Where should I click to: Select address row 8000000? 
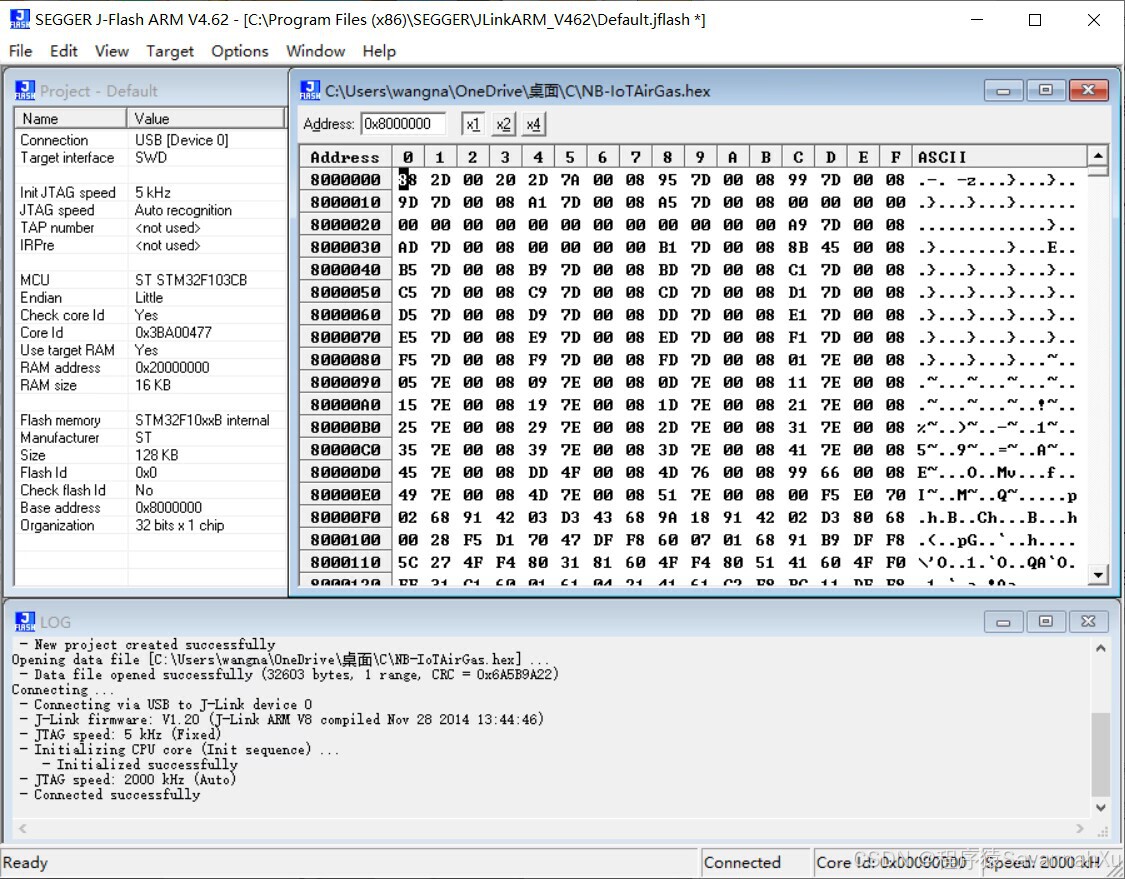click(x=345, y=180)
